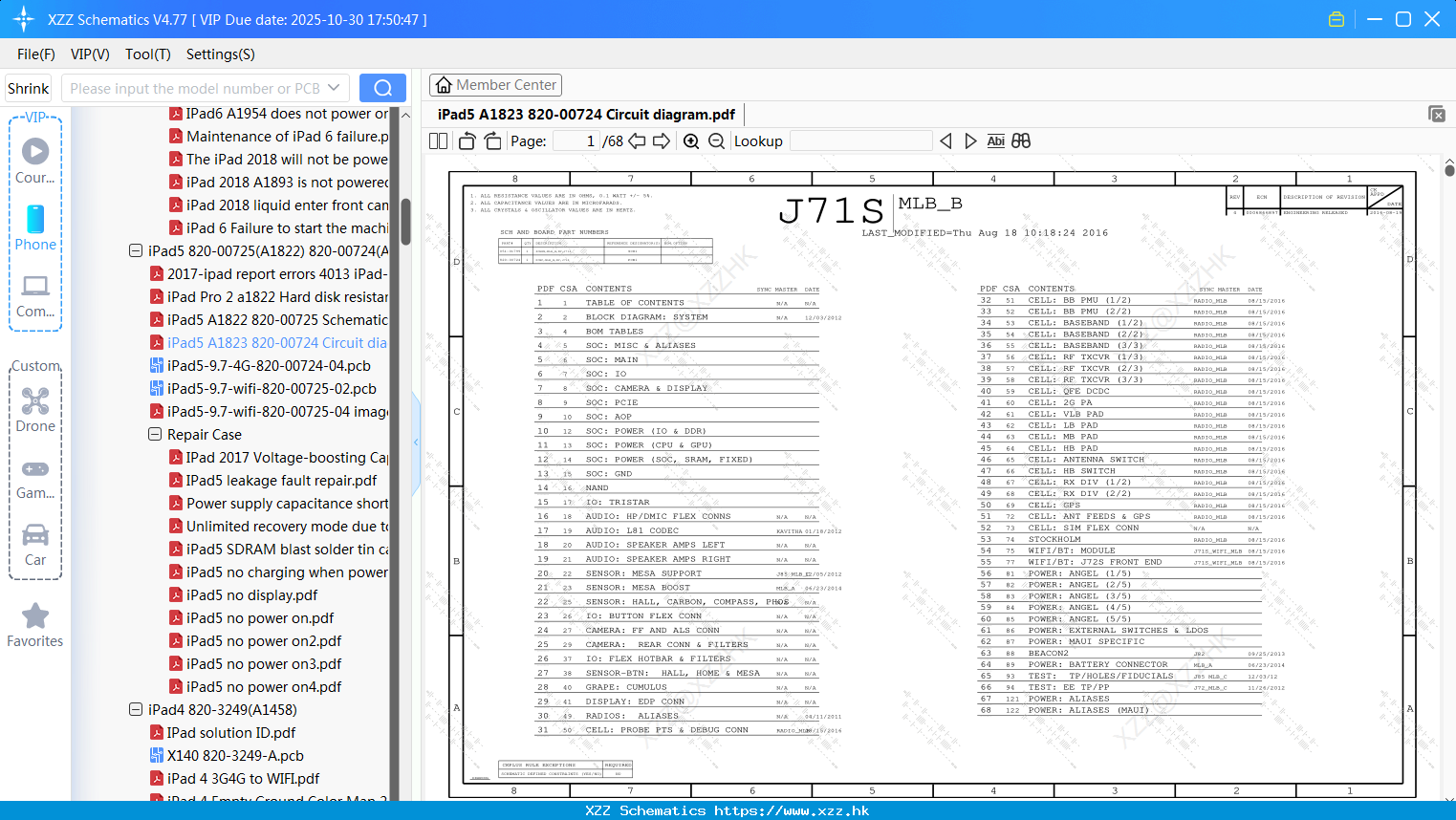Click the model number search input
This screenshot has height=820, width=1456.
tap(195, 88)
